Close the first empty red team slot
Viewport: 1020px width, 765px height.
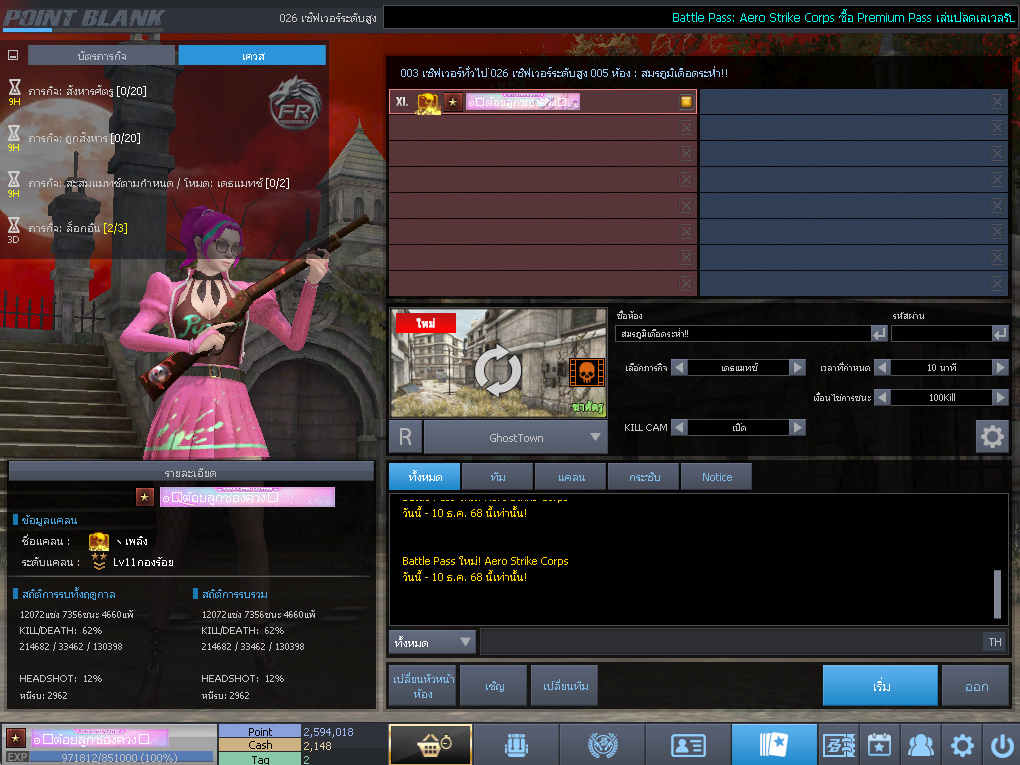click(686, 127)
